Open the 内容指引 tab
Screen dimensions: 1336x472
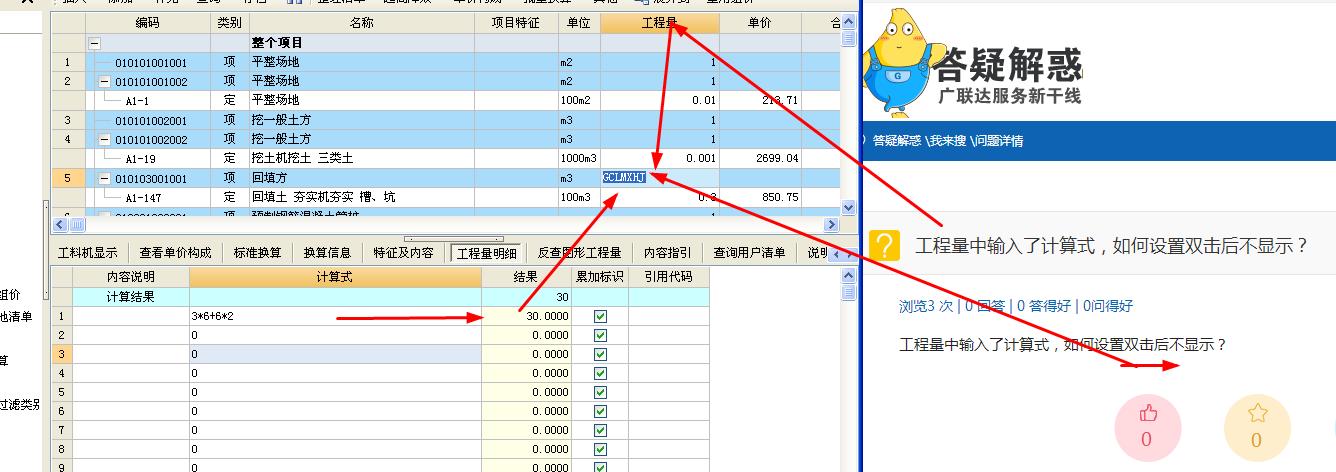click(667, 253)
